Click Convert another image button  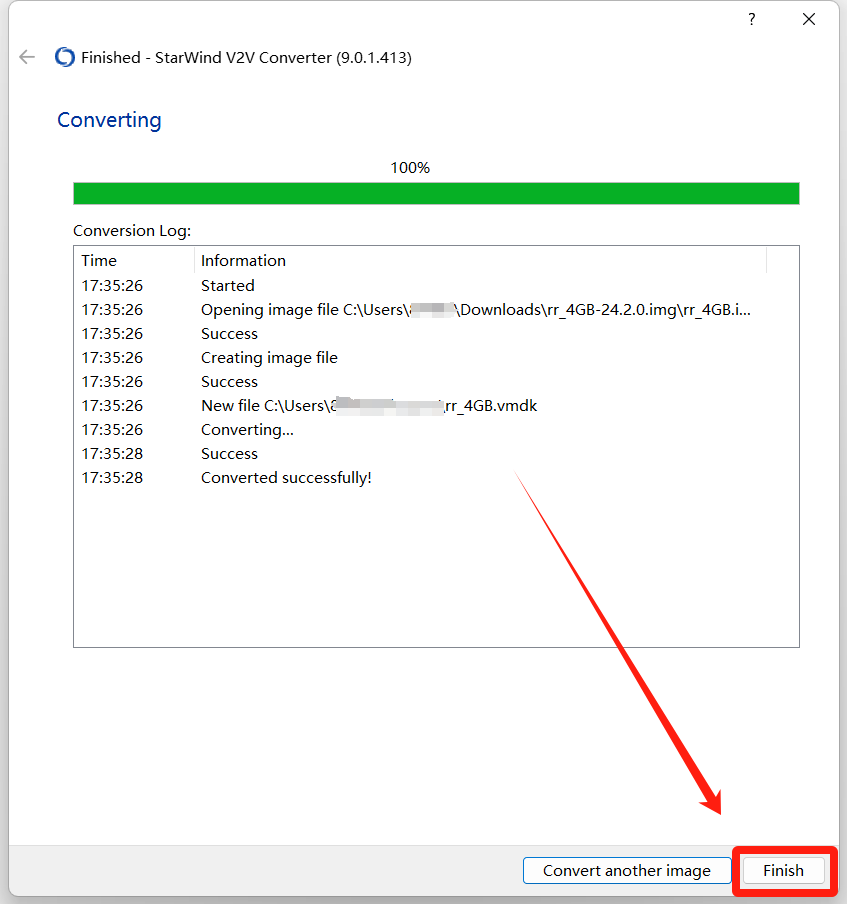point(626,870)
